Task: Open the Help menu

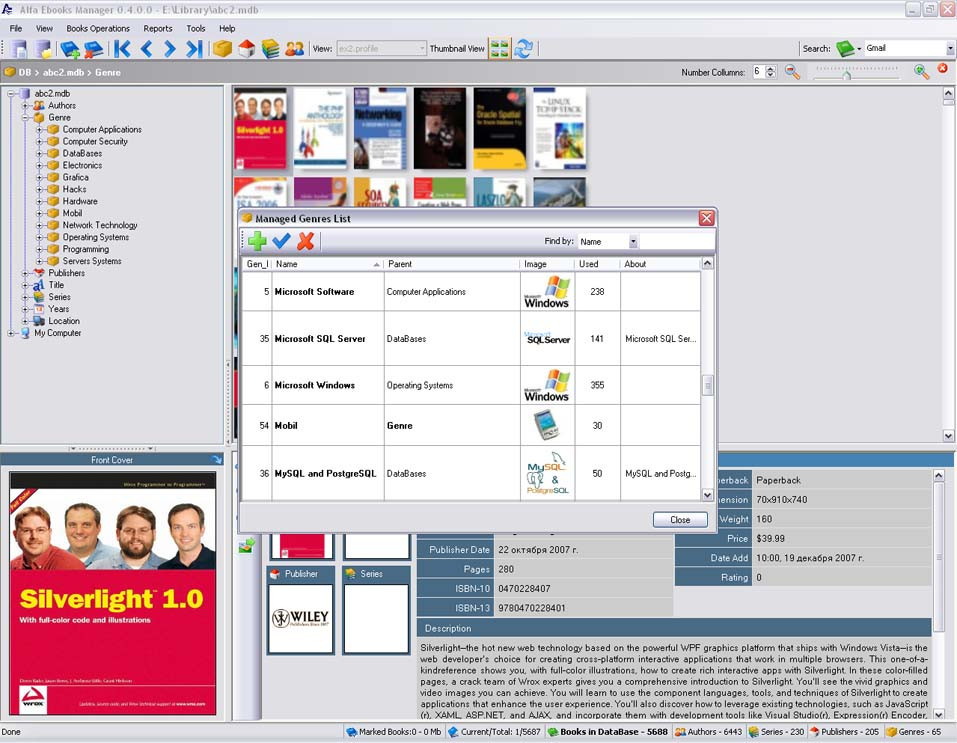Action: tap(227, 28)
